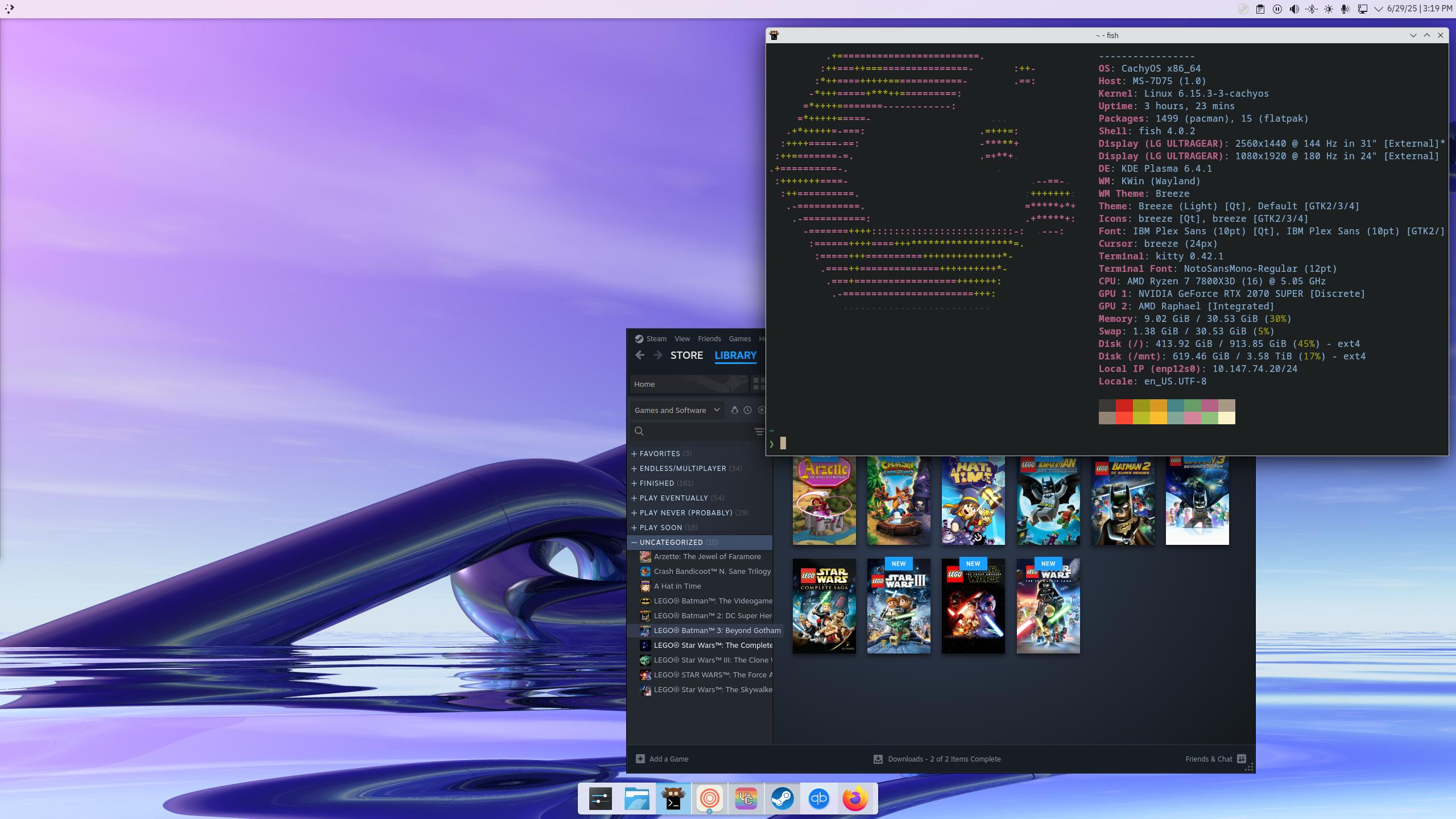
Task: Open clipboard tray icon
Action: click(1260, 9)
